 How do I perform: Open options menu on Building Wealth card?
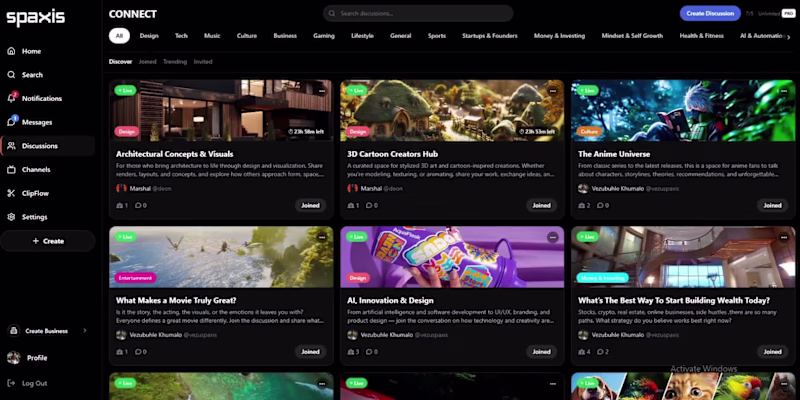[784, 237]
